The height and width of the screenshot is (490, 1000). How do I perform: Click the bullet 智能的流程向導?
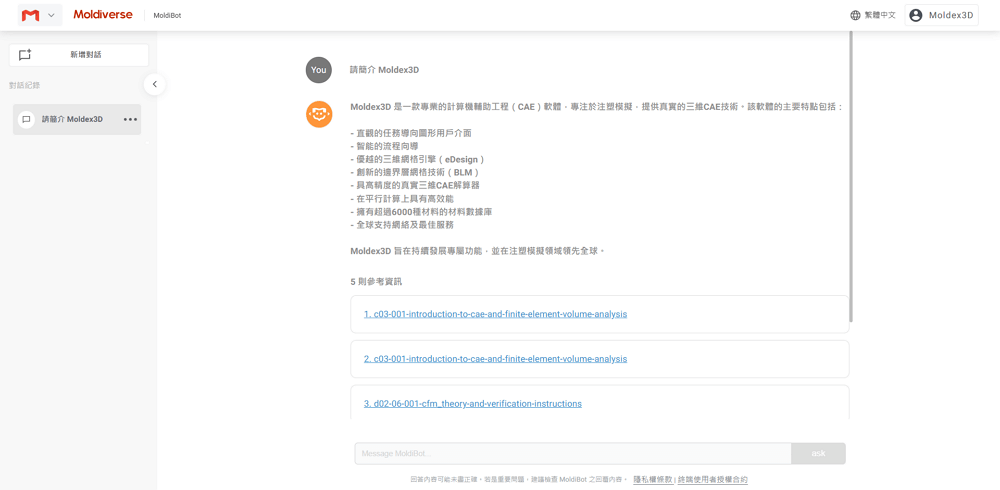385,146
